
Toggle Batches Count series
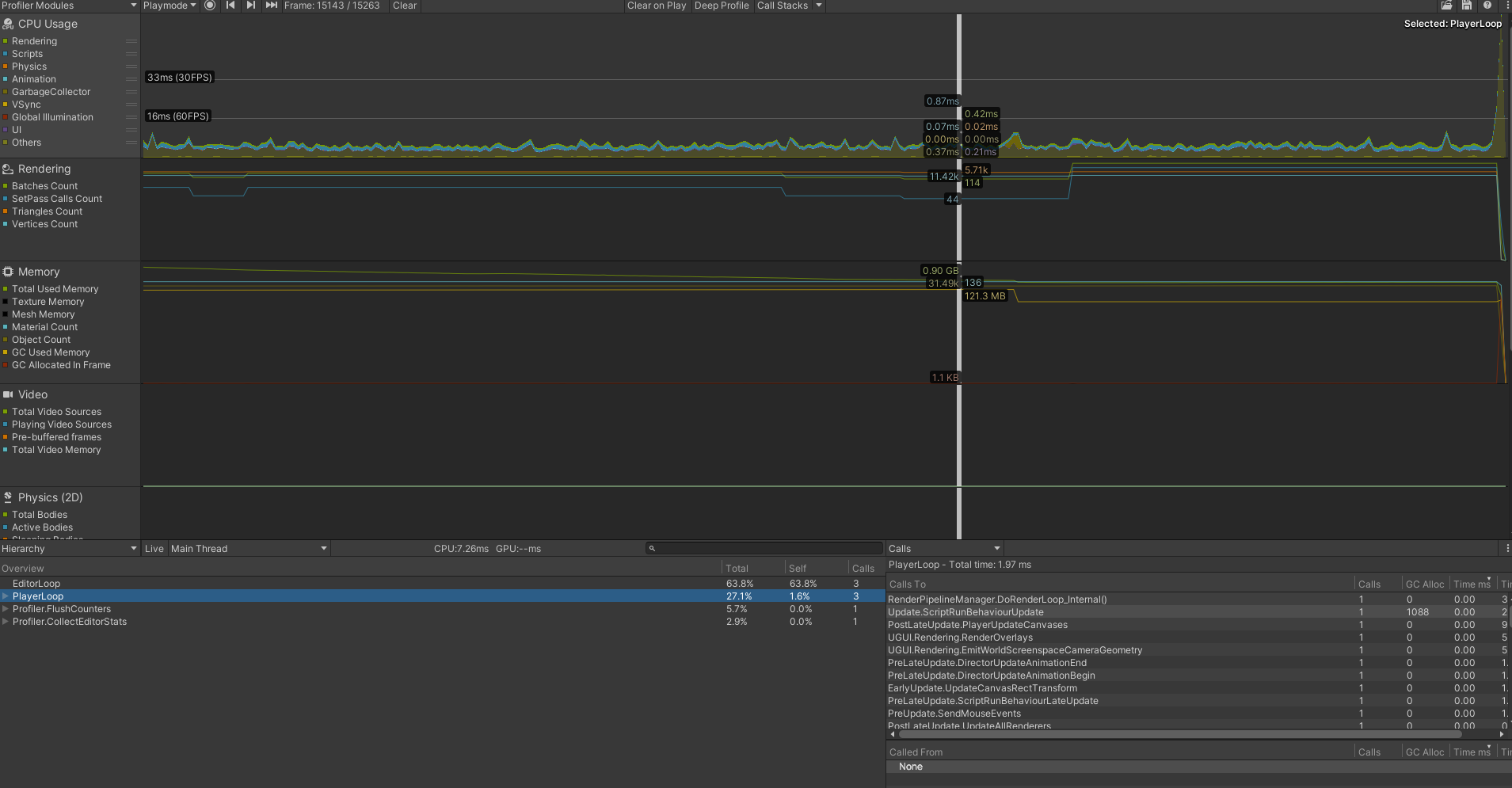tap(6, 186)
